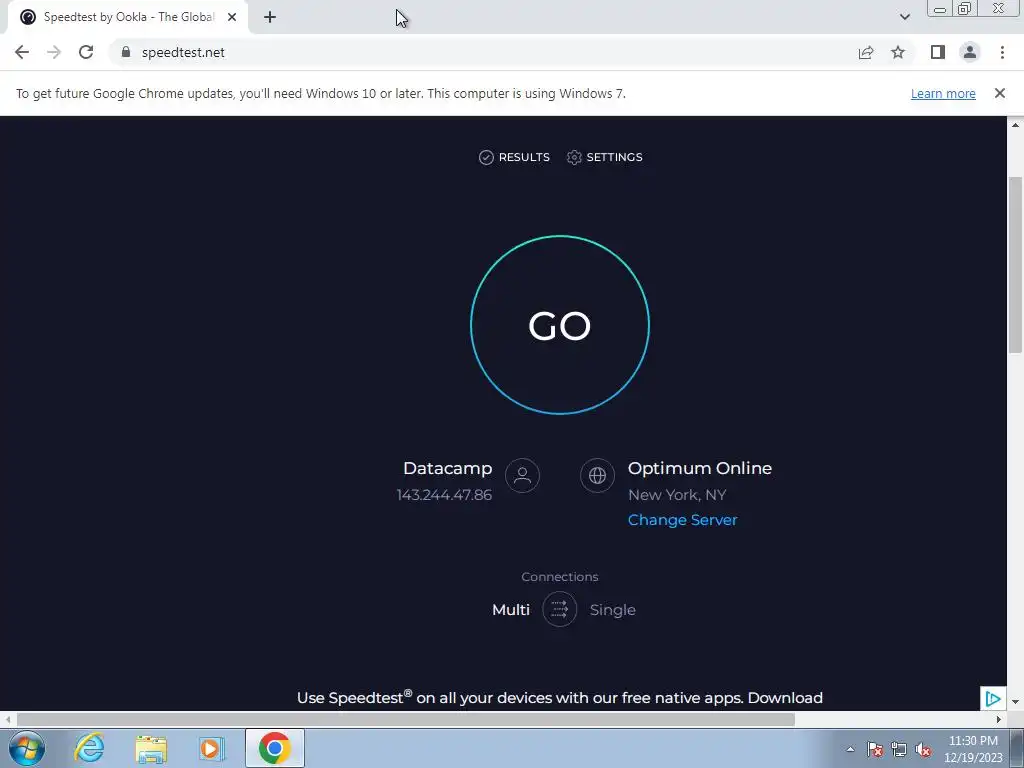Viewport: 1024px width, 768px height.
Task: View site info via lock icon
Action: pyautogui.click(x=126, y=52)
